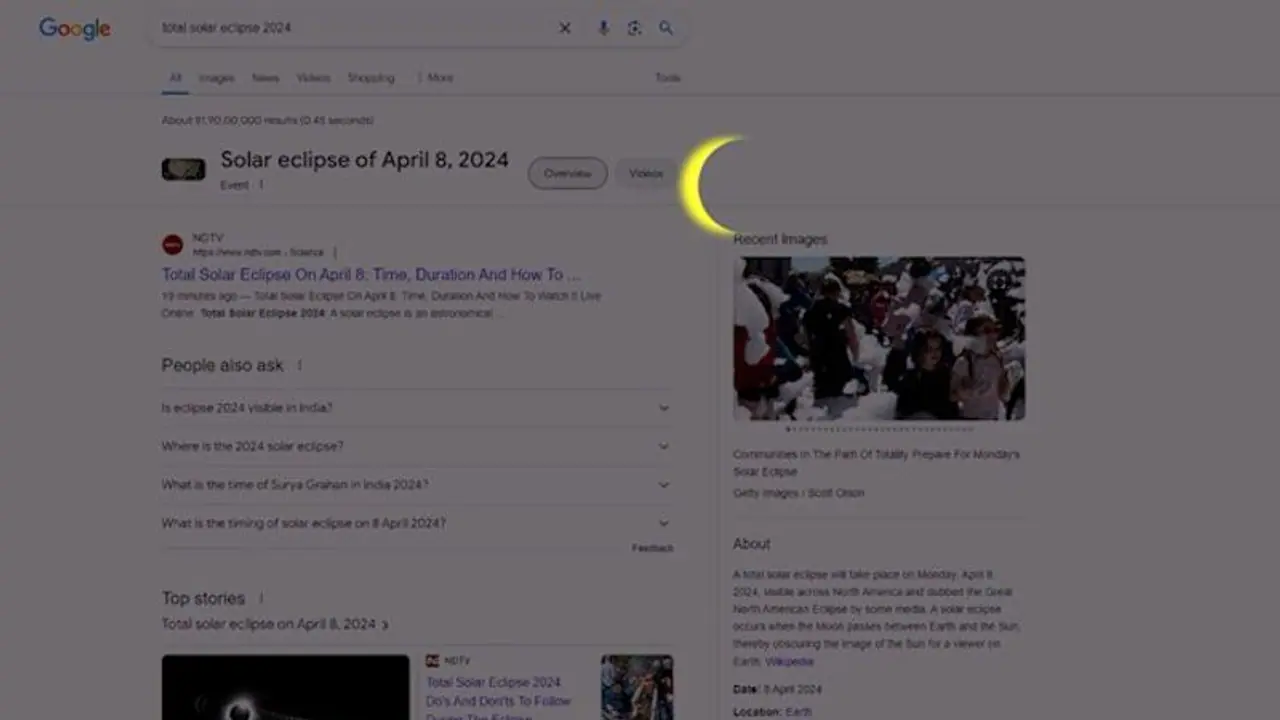Image resolution: width=1280 pixels, height=720 pixels.
Task: Click the eclipse thumbnail in the knowledge panel
Action: 183,169
